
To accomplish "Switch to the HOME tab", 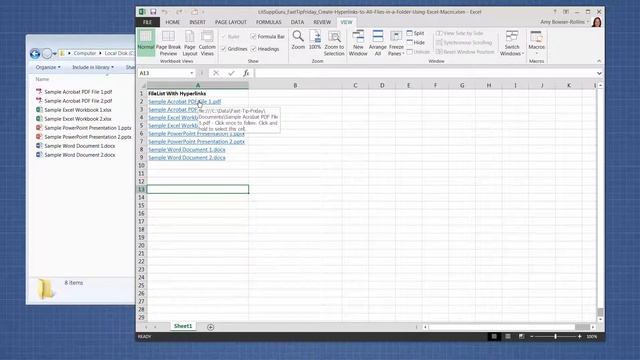I will pos(172,22).
